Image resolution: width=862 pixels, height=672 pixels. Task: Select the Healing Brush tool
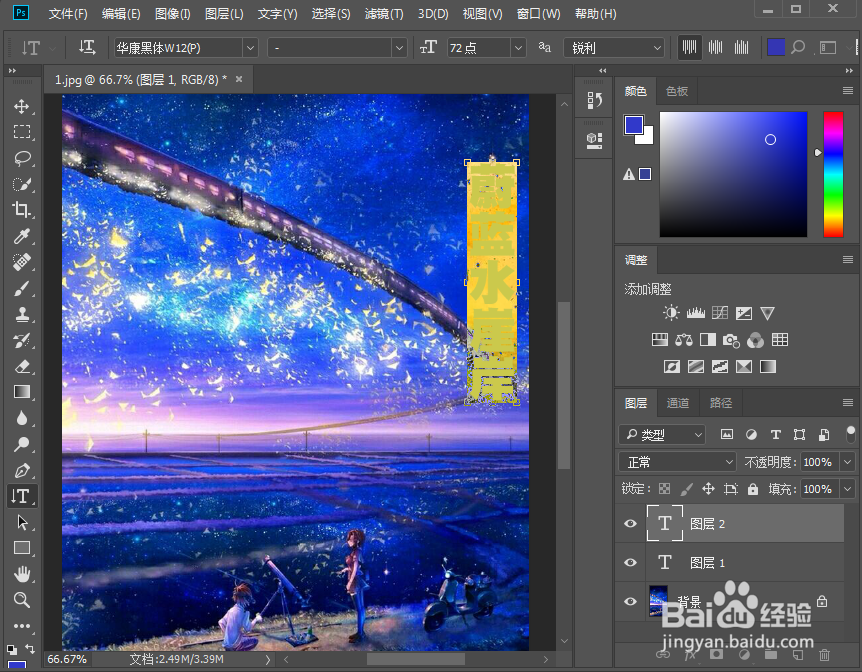pyautogui.click(x=22, y=262)
